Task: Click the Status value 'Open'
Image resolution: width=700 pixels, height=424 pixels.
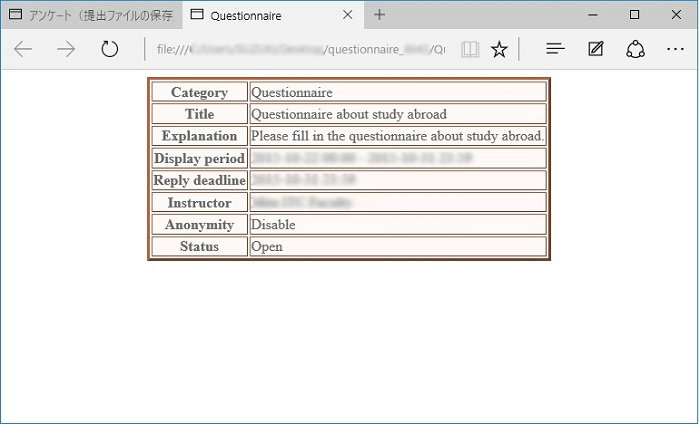Action: [x=267, y=246]
